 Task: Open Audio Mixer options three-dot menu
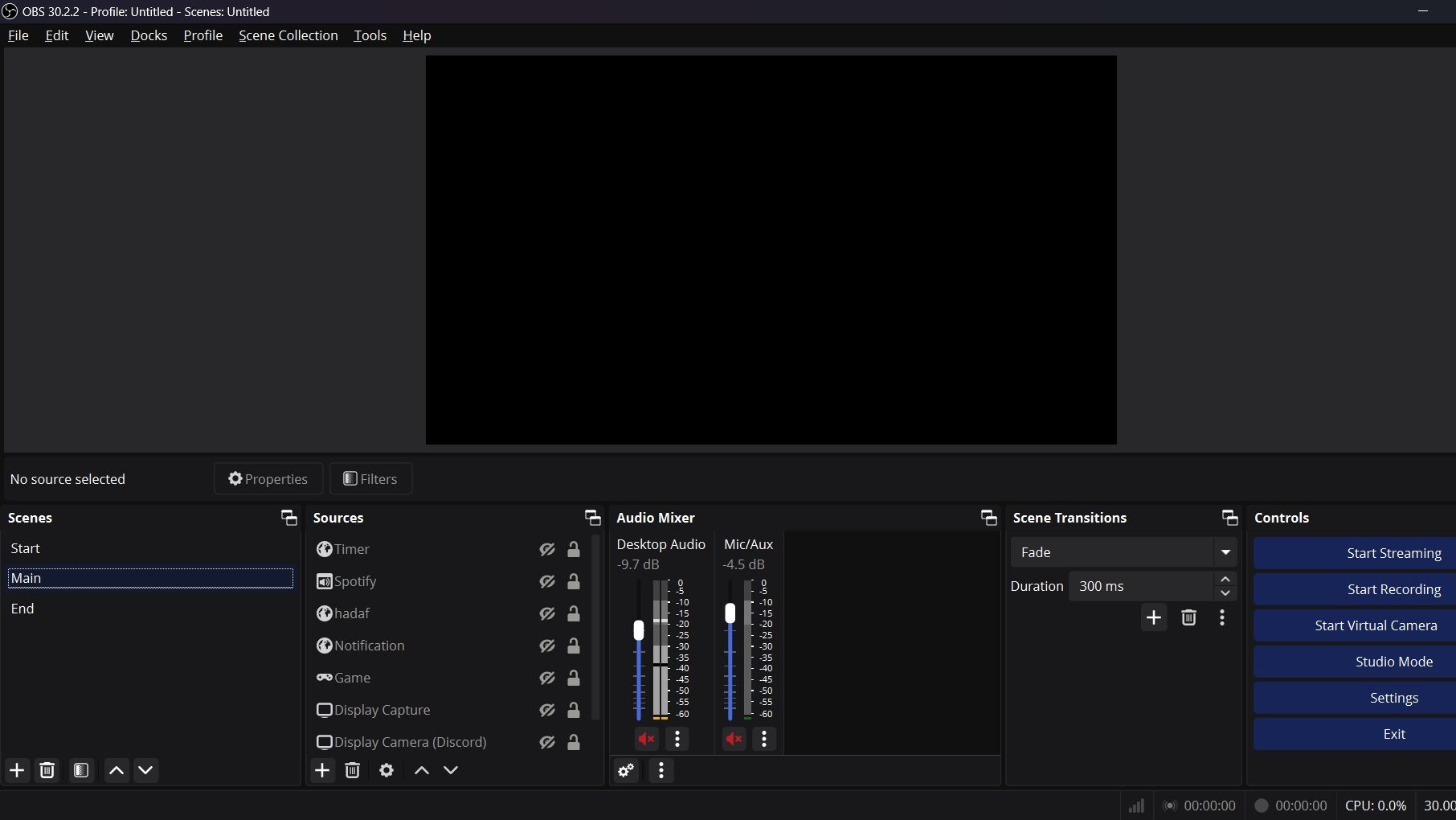click(x=661, y=771)
